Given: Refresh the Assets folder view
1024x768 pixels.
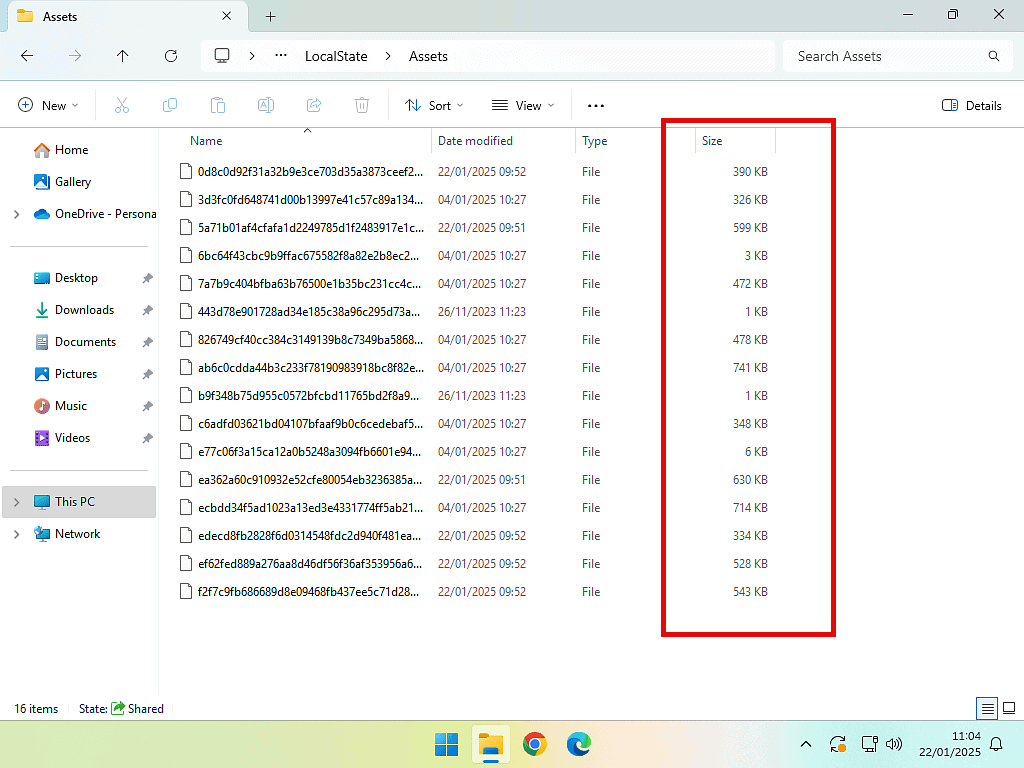Looking at the screenshot, I should point(171,56).
